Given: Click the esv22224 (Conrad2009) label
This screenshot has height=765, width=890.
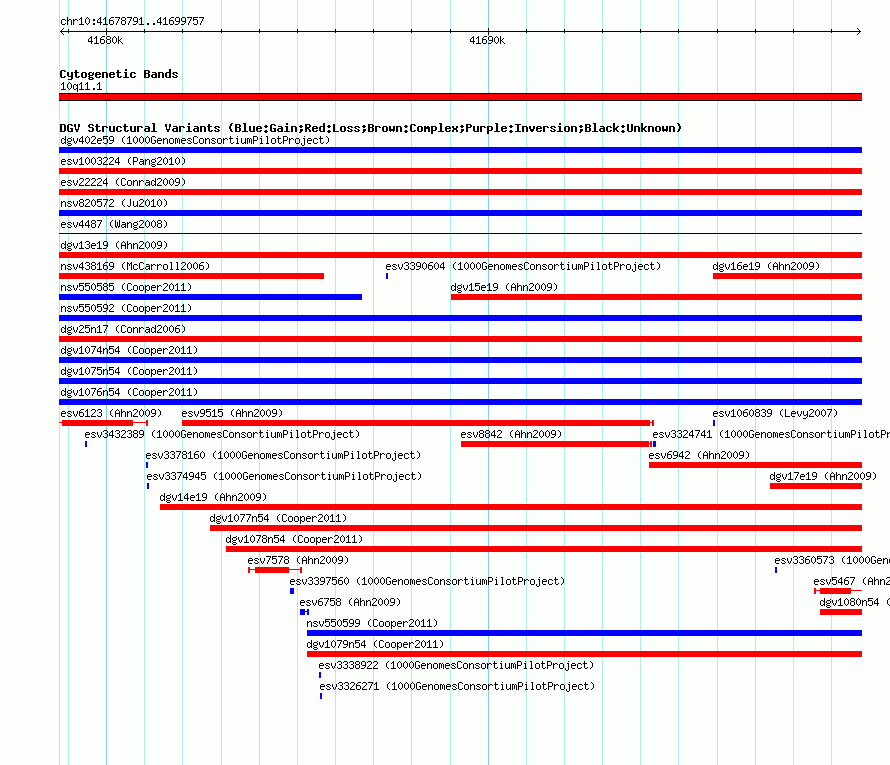Looking at the screenshot, I should point(123,182).
